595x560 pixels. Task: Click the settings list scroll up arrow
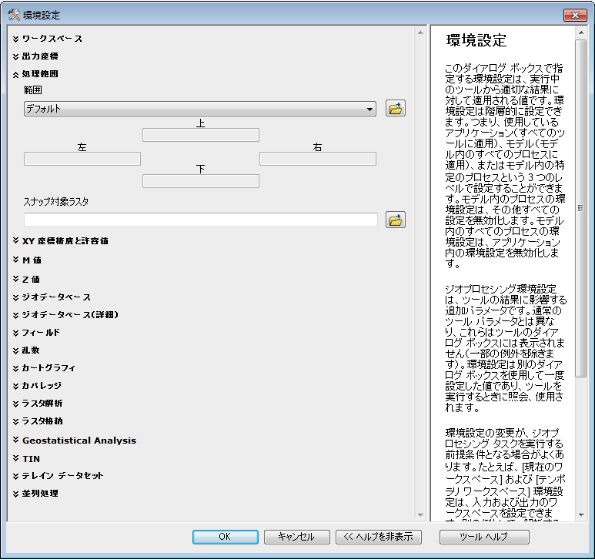pyautogui.click(x=420, y=33)
